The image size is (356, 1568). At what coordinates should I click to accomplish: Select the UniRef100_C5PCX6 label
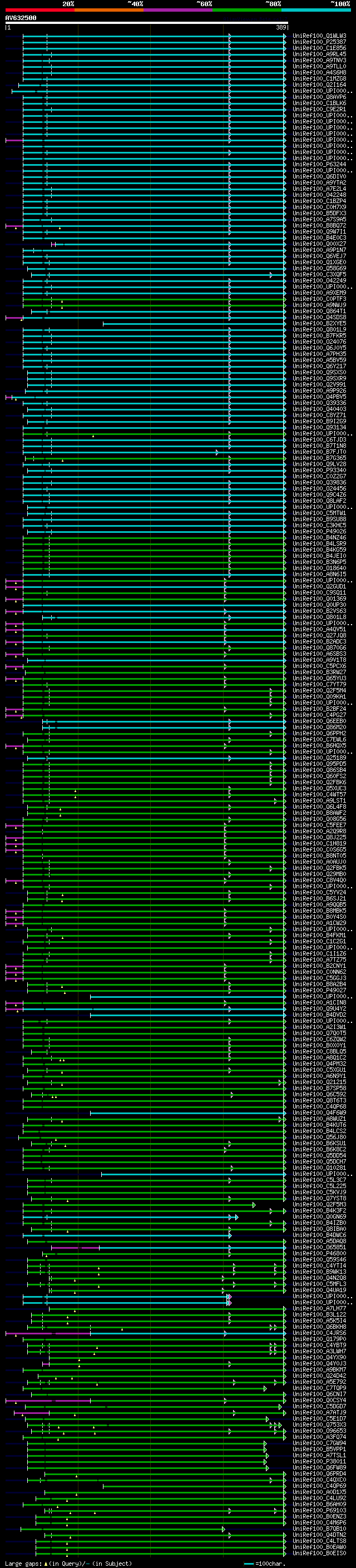pyautogui.click(x=319, y=666)
